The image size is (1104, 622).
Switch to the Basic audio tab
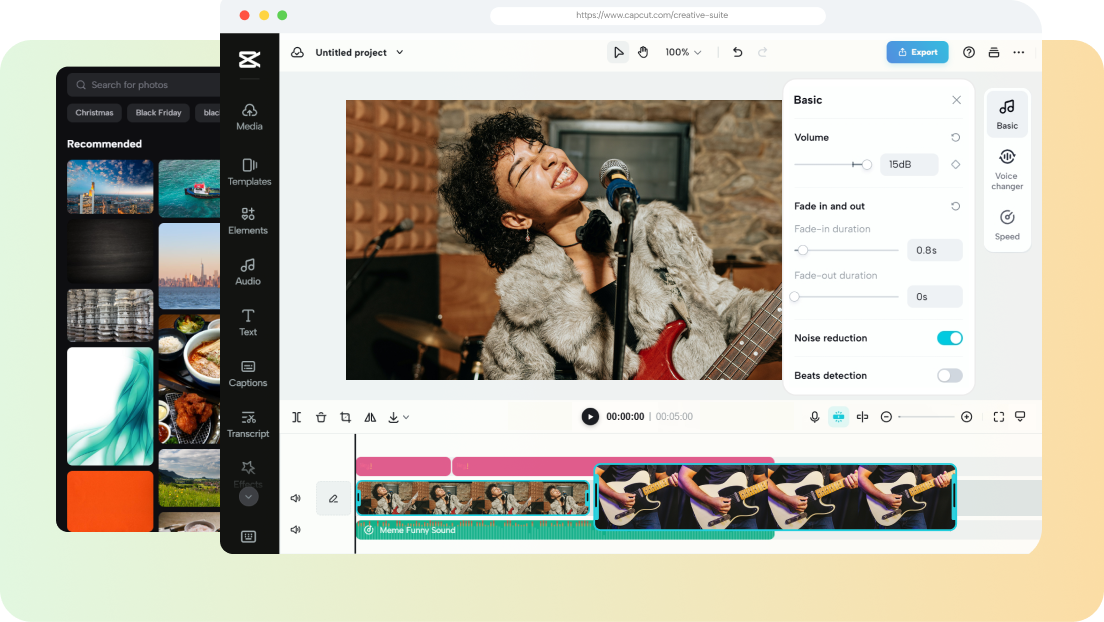tap(1007, 114)
